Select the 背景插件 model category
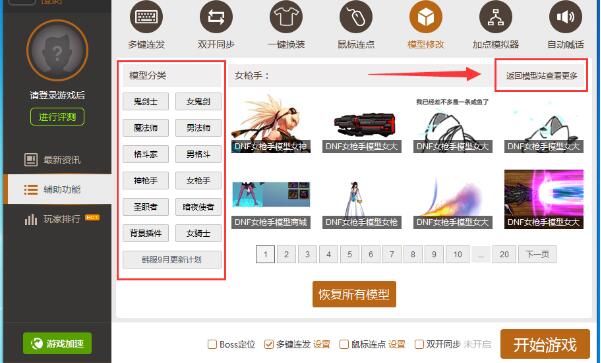601x363 pixels. pos(146,233)
